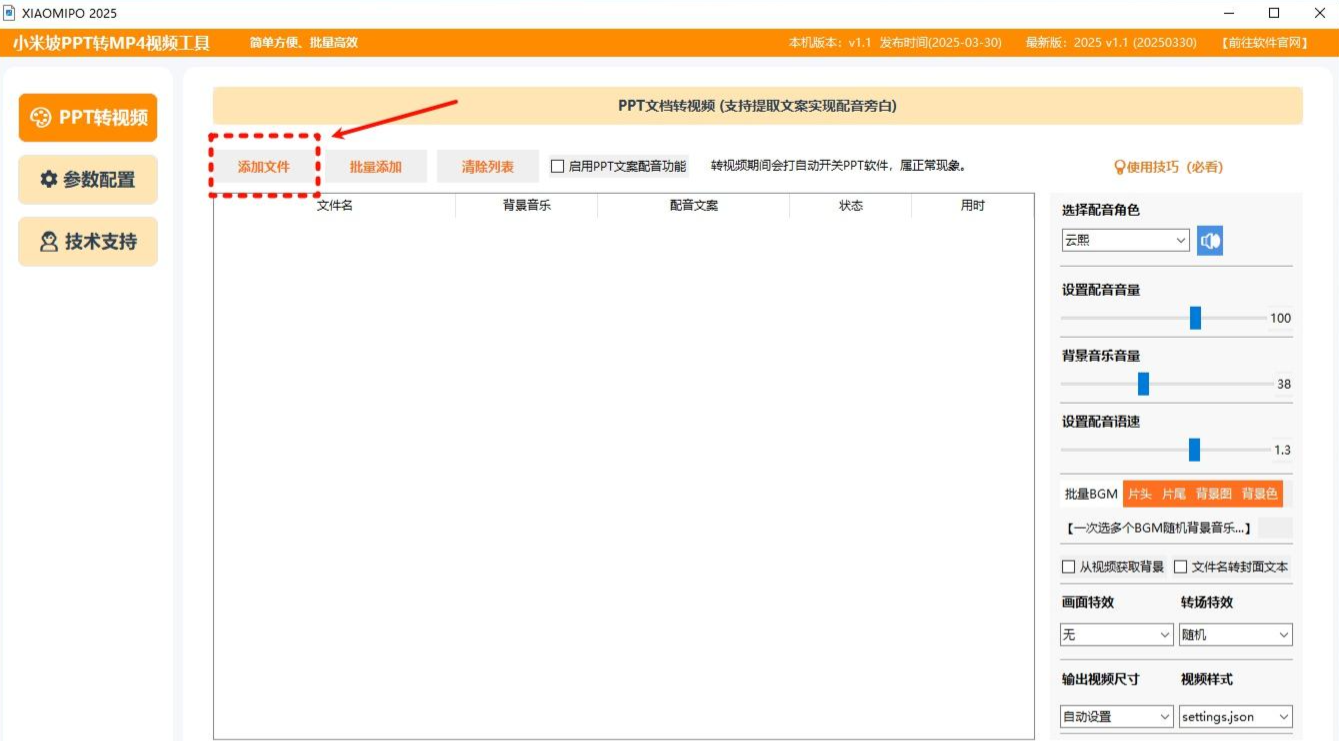Enable 启用PPT文案配音功能 checkbox
Screen dimensions: 1339x741
[x=558, y=167]
